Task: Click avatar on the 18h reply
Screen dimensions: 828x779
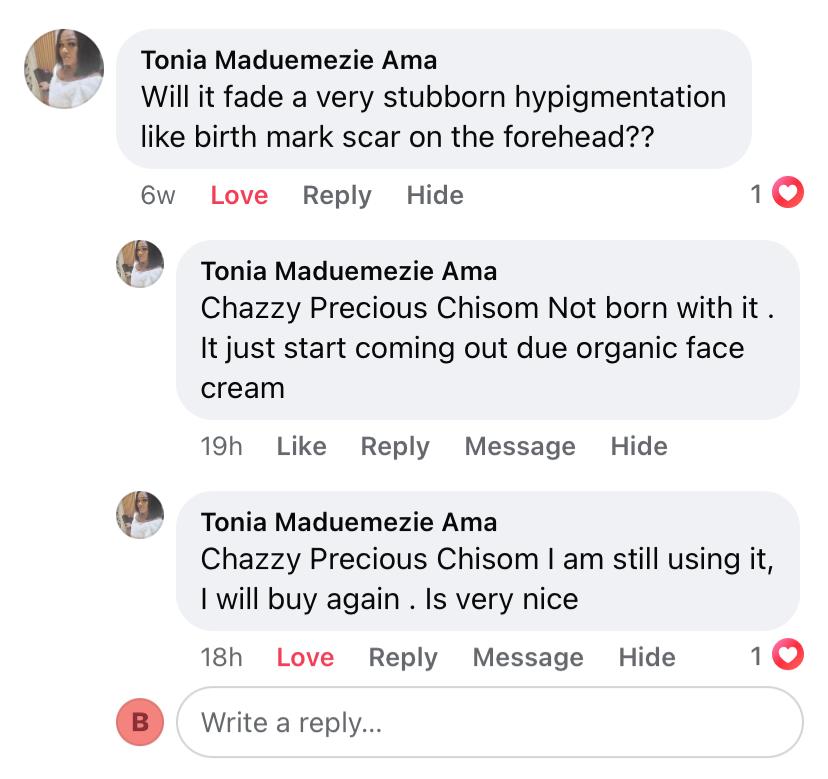Action: (x=140, y=515)
